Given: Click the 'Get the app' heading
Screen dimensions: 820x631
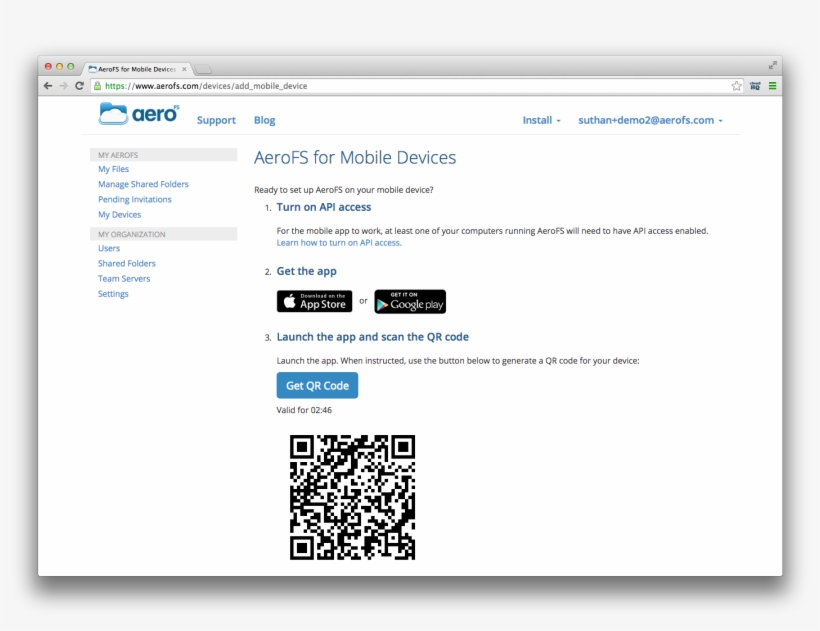Looking at the screenshot, I should point(306,271).
